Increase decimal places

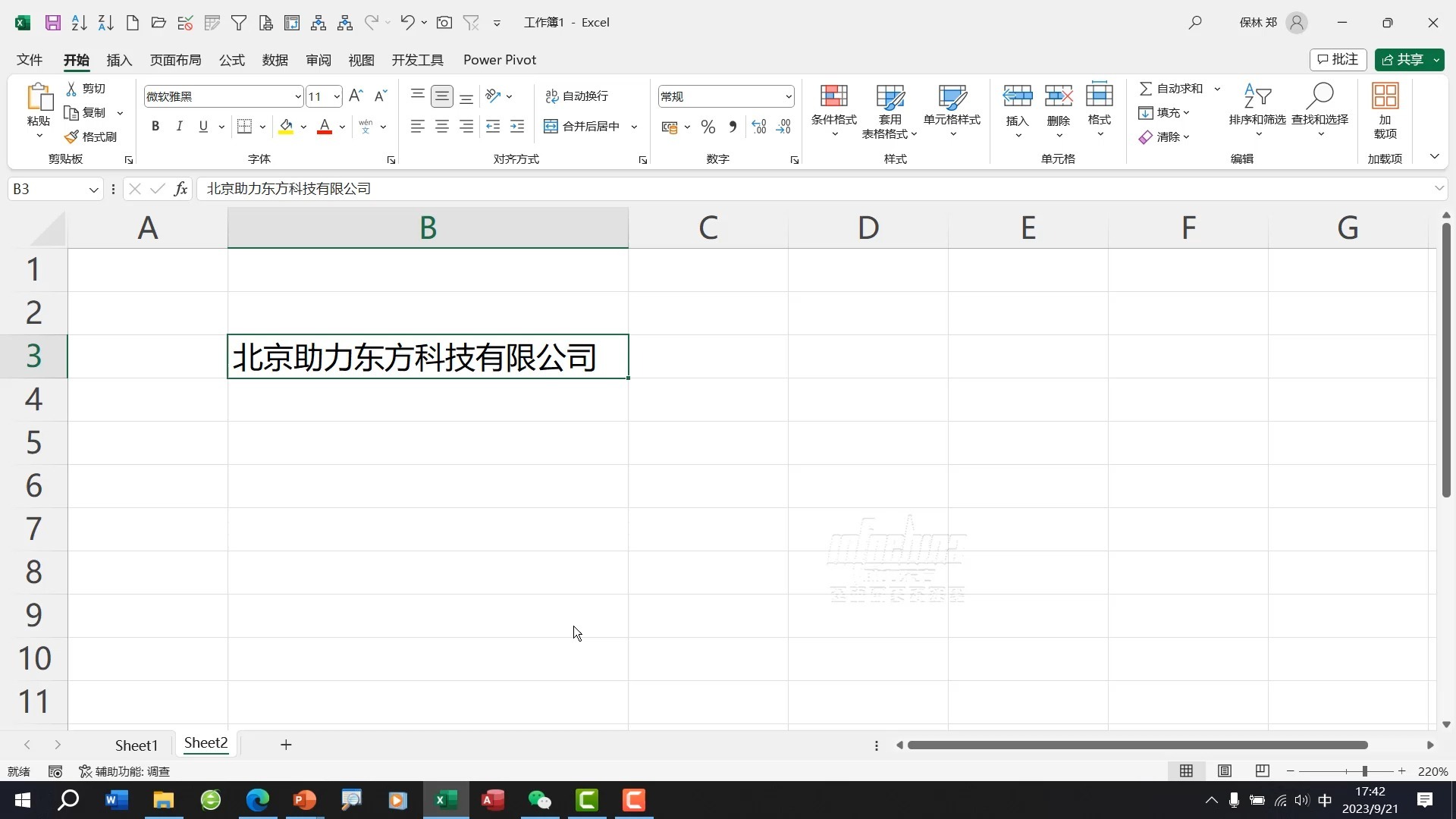click(x=759, y=127)
